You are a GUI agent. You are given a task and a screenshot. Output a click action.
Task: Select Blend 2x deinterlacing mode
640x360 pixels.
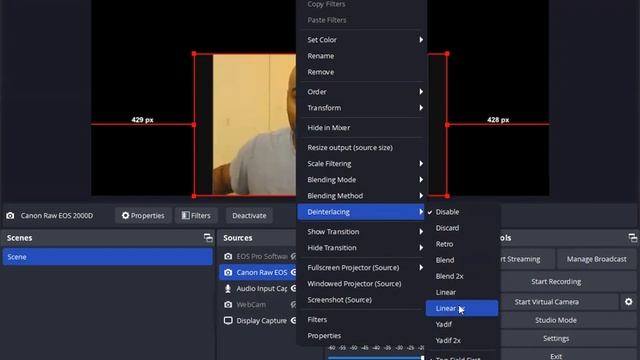click(462, 276)
